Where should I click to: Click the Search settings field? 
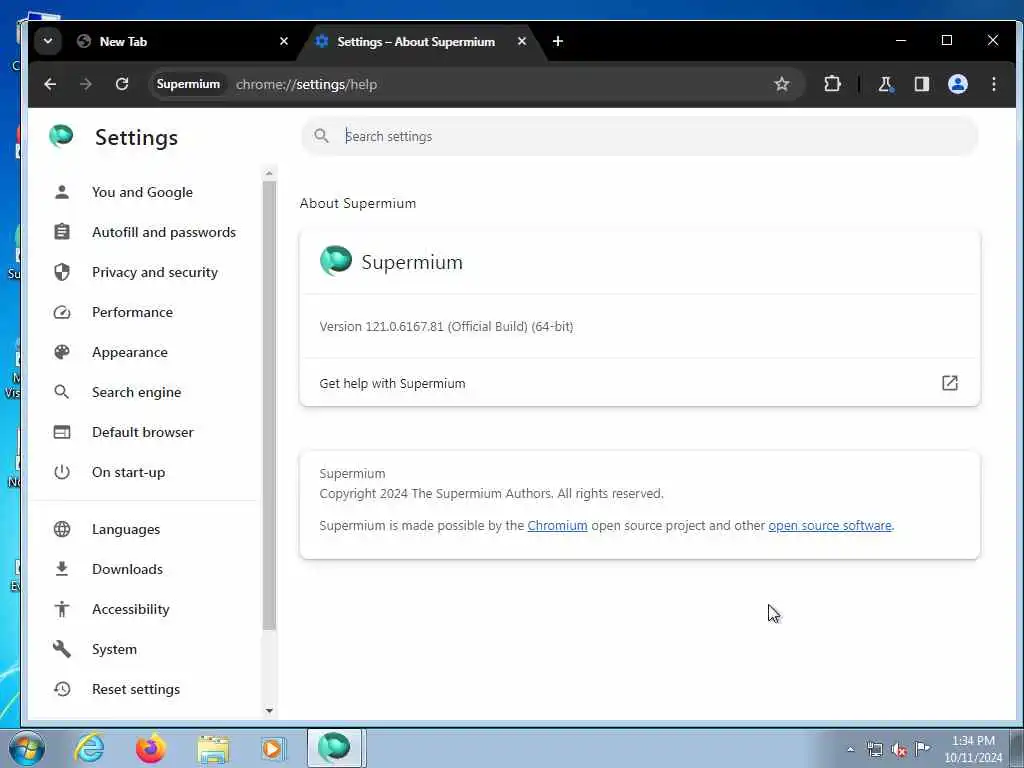(x=639, y=136)
